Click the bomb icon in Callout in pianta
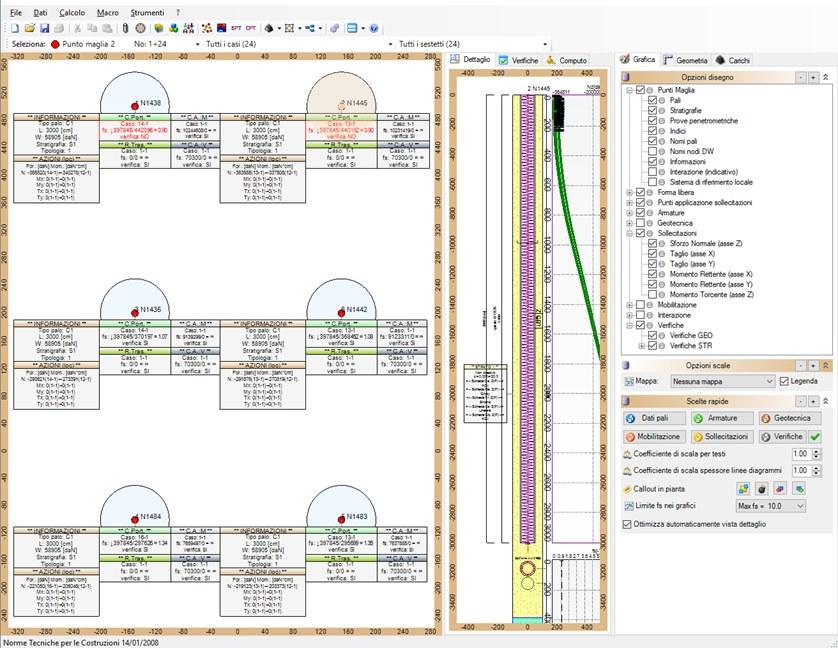The height and width of the screenshot is (648, 838). [x=761, y=489]
